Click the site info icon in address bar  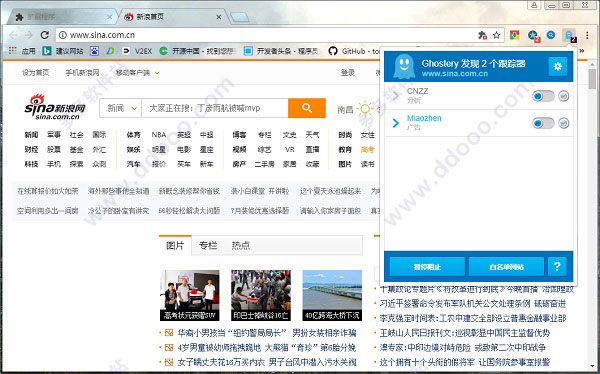pos(63,35)
